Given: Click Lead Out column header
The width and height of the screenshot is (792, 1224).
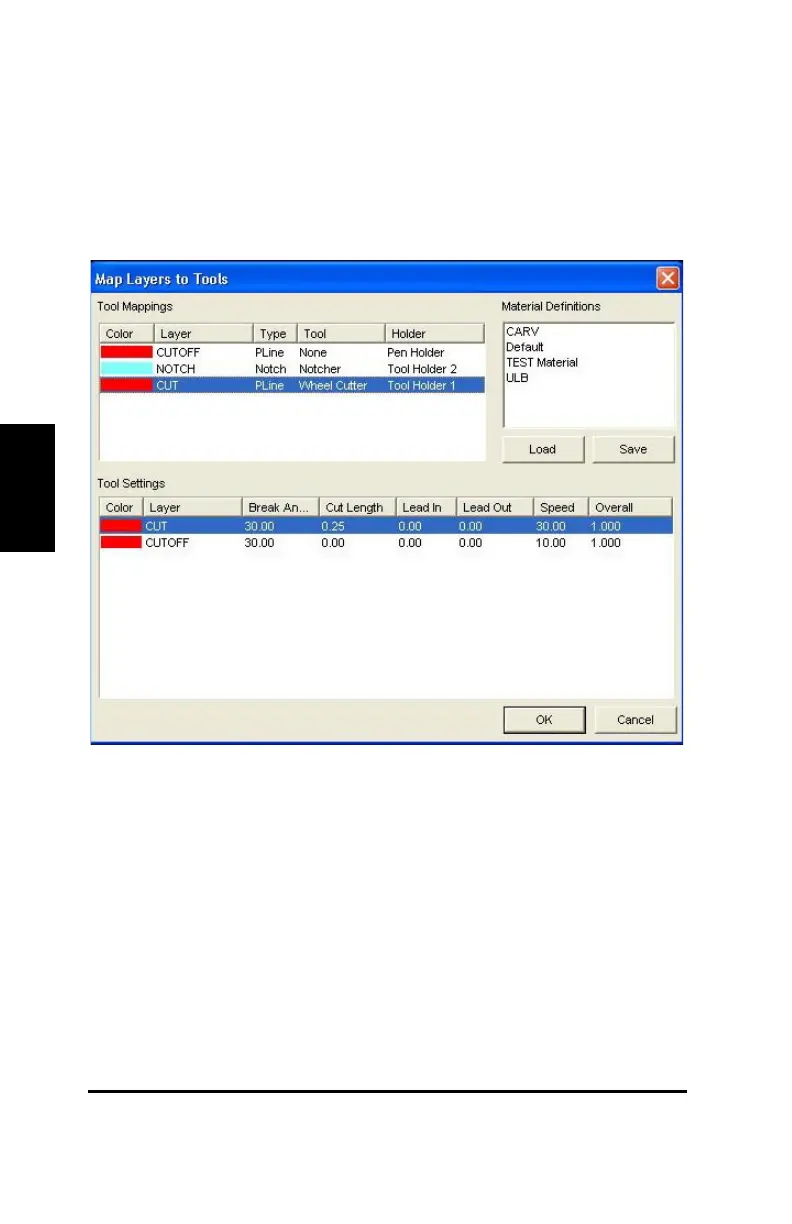Looking at the screenshot, I should 494,508.
